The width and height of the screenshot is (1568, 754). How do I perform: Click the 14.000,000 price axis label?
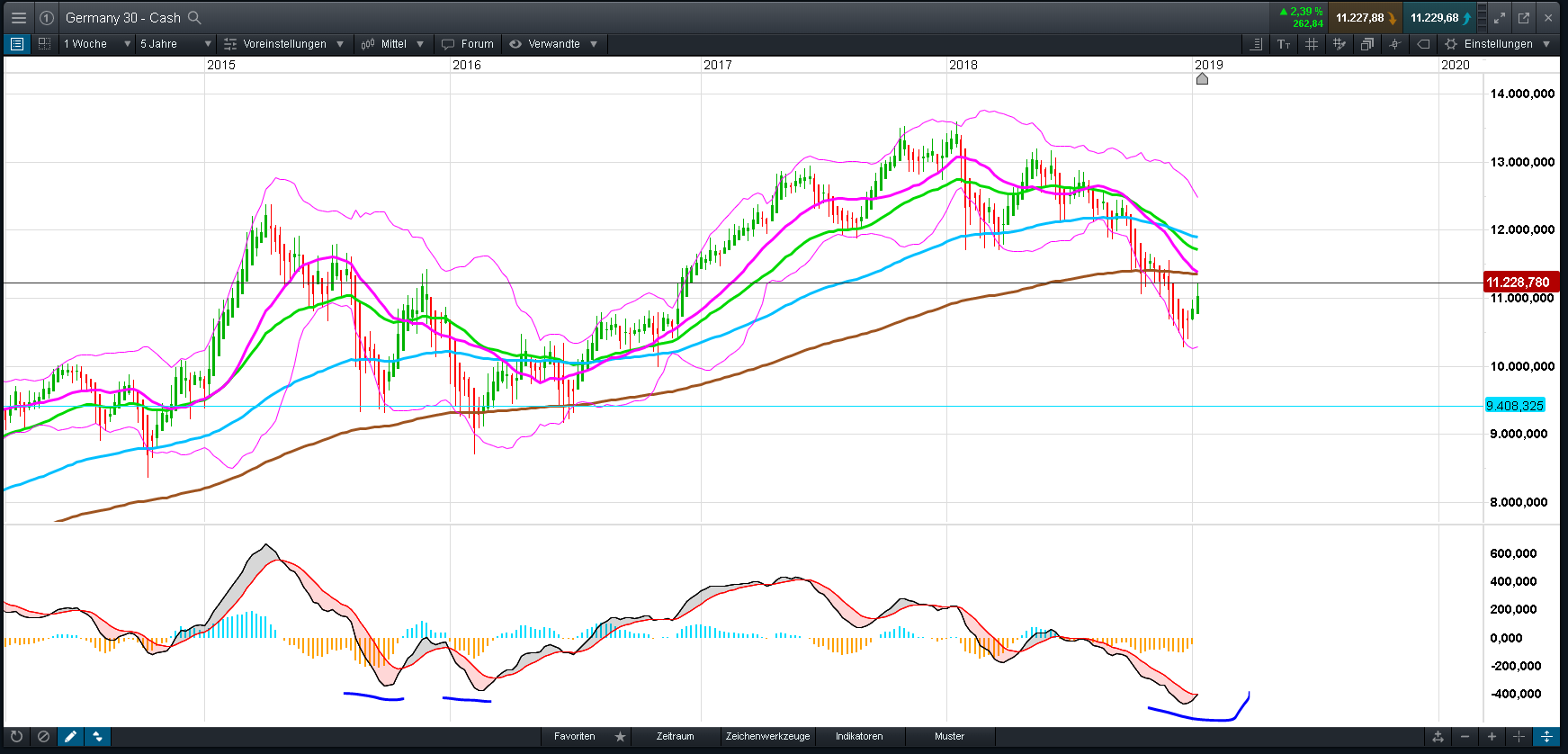(x=1522, y=94)
